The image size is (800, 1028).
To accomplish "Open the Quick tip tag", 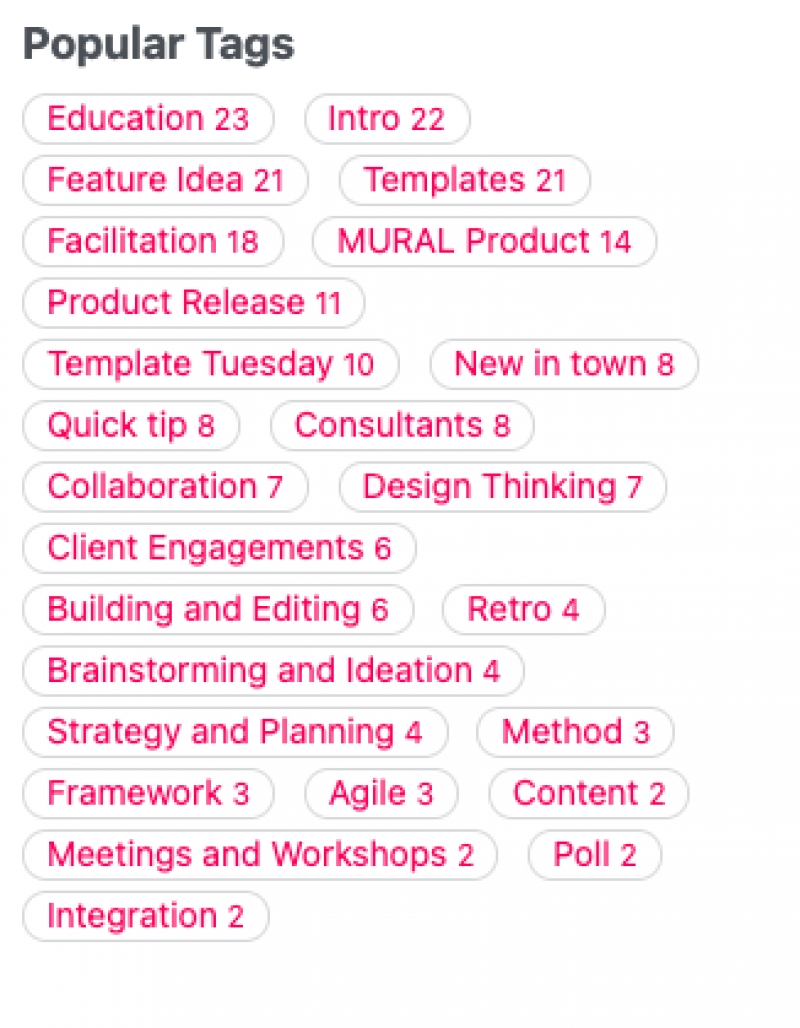I will [130, 426].
